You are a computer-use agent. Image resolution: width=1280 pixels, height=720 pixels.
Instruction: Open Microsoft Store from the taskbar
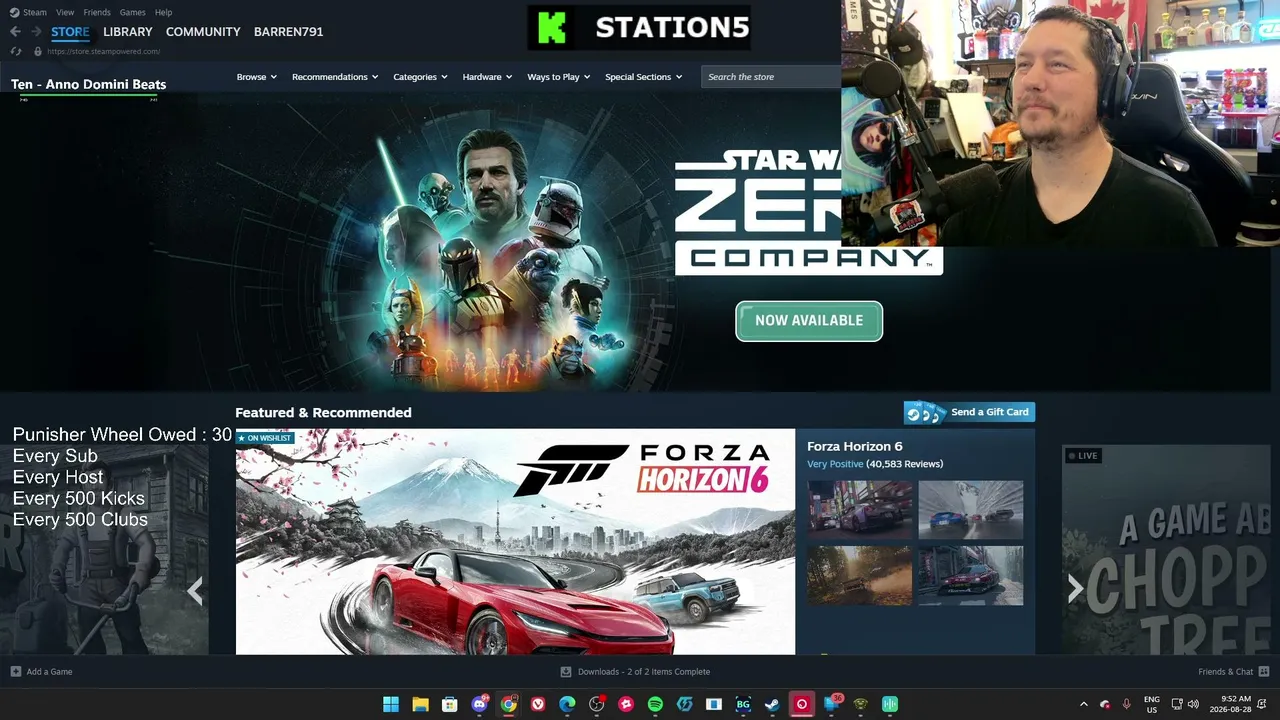450,704
